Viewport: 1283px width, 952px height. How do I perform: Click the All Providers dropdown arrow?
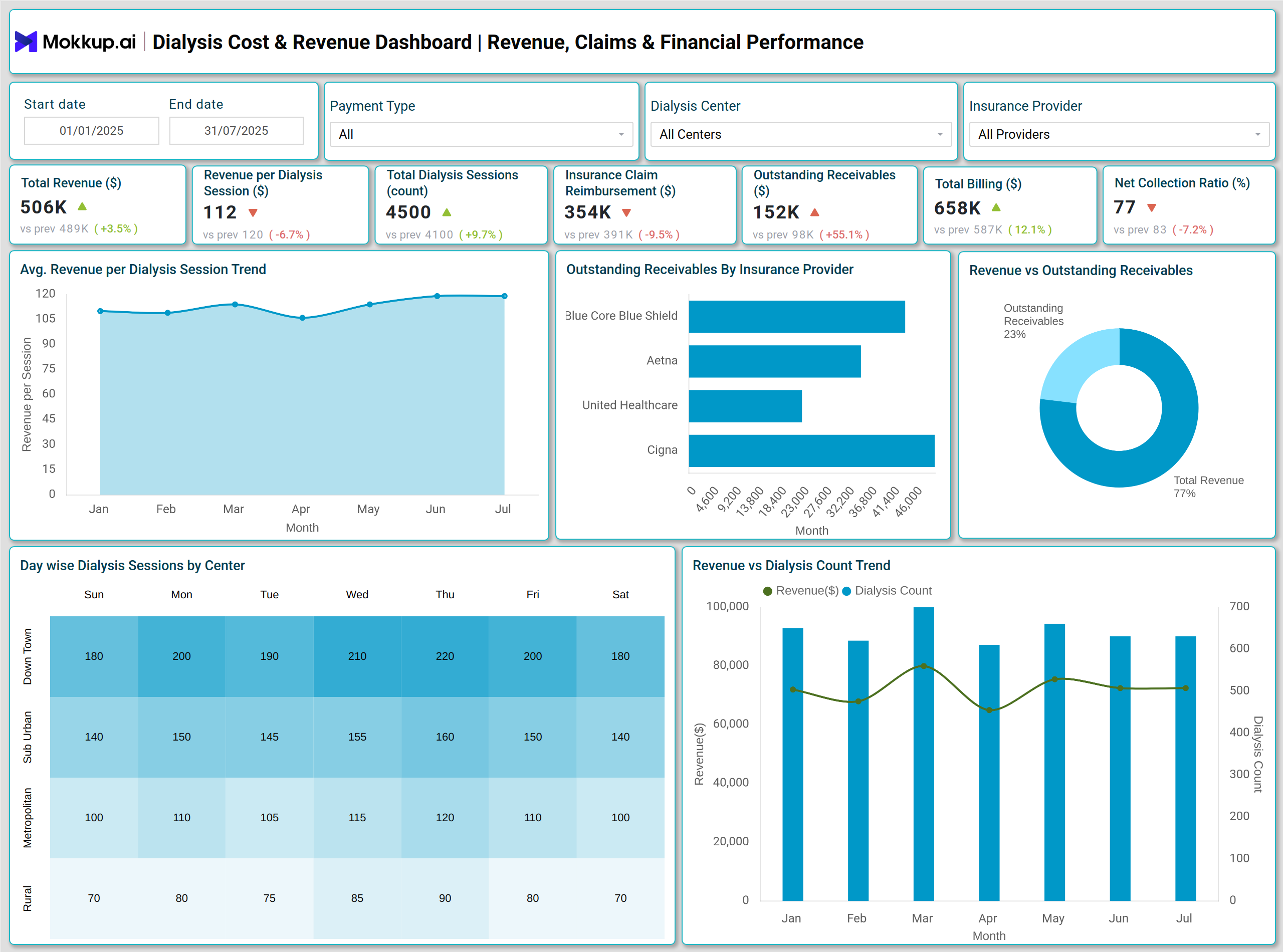[x=1257, y=134]
